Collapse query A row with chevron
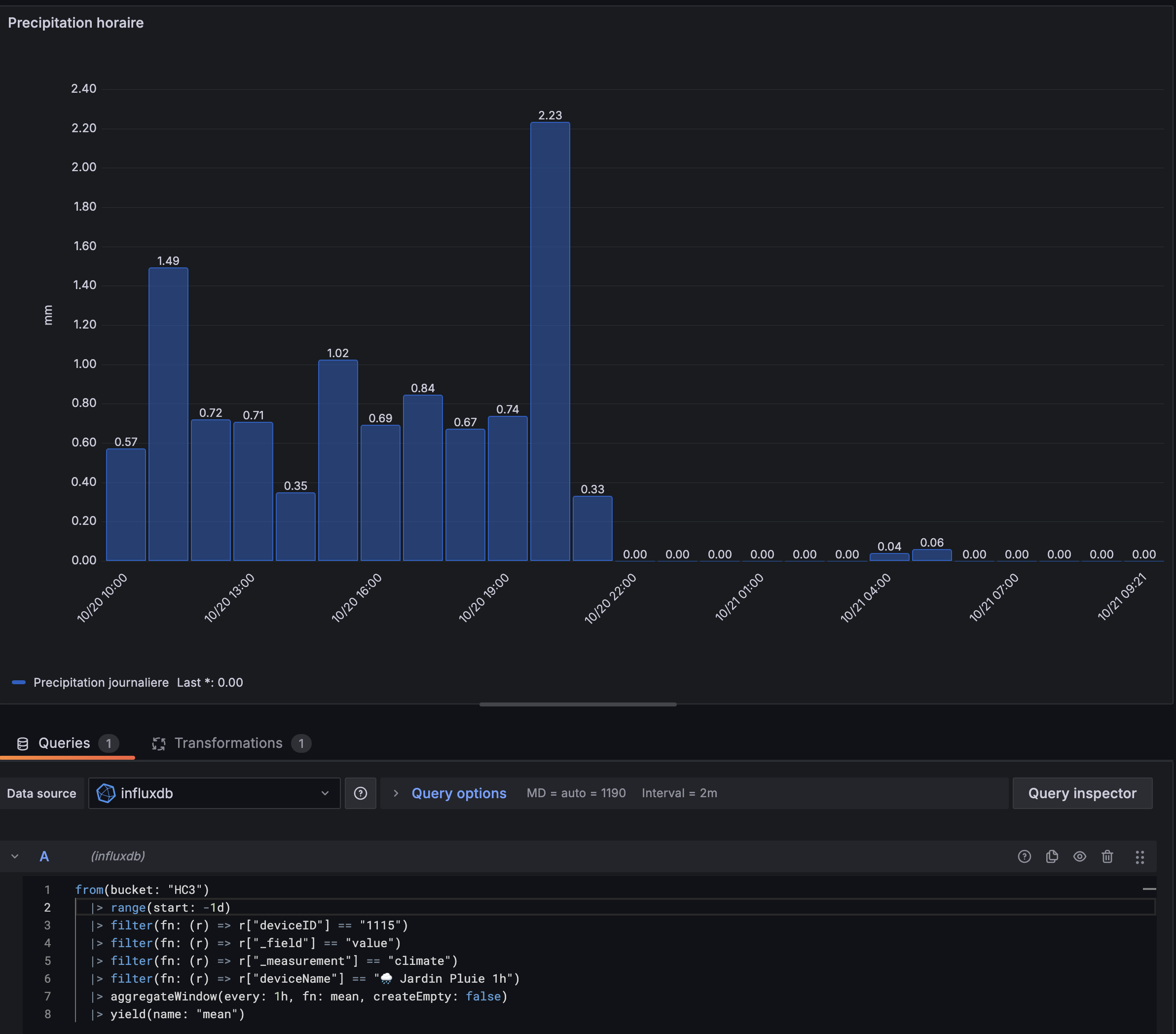This screenshot has height=1034, width=1176. (x=15, y=856)
